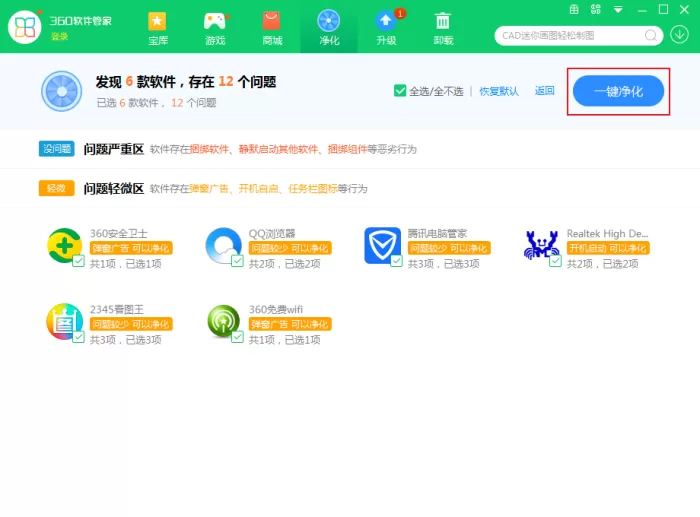
Task: Click the CAD search input field
Action: coord(571,36)
